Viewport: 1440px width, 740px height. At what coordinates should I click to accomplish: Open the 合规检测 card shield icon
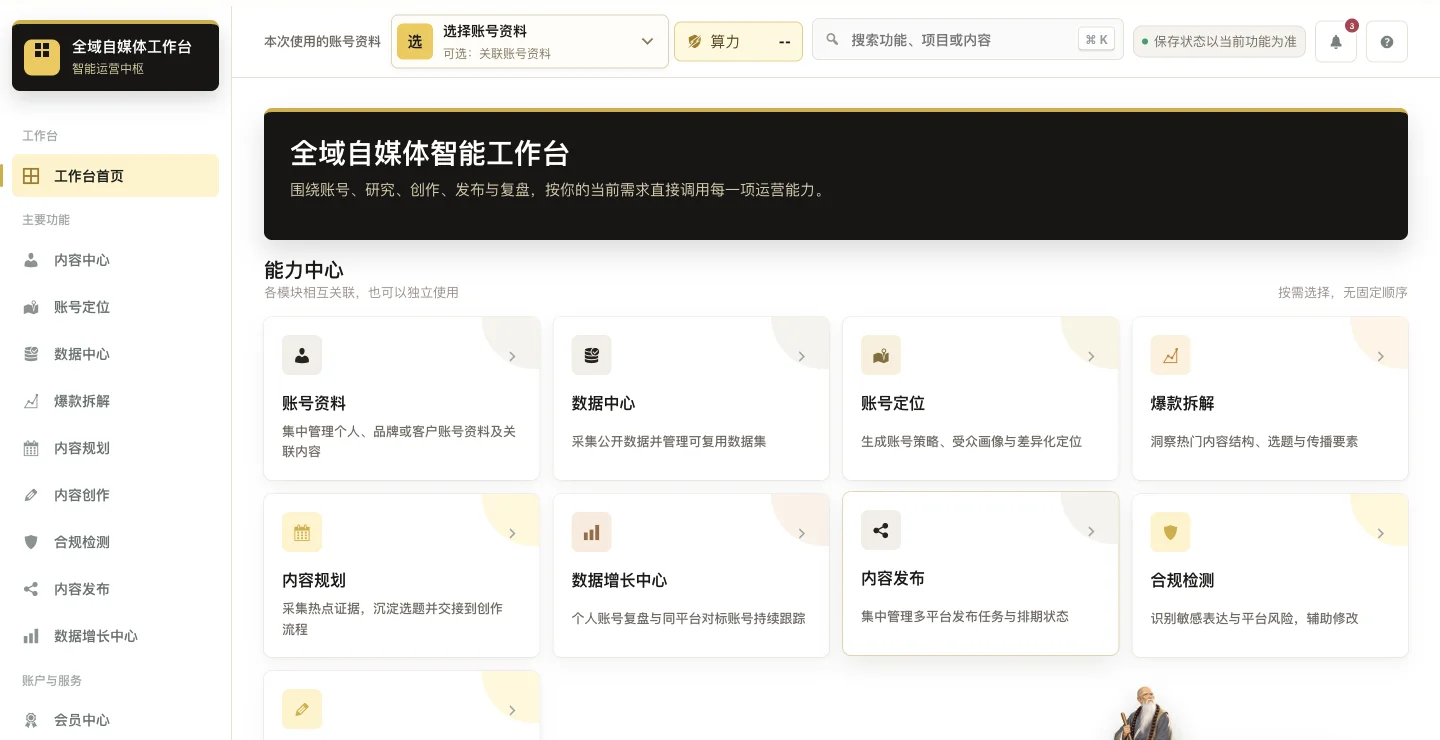1170,532
